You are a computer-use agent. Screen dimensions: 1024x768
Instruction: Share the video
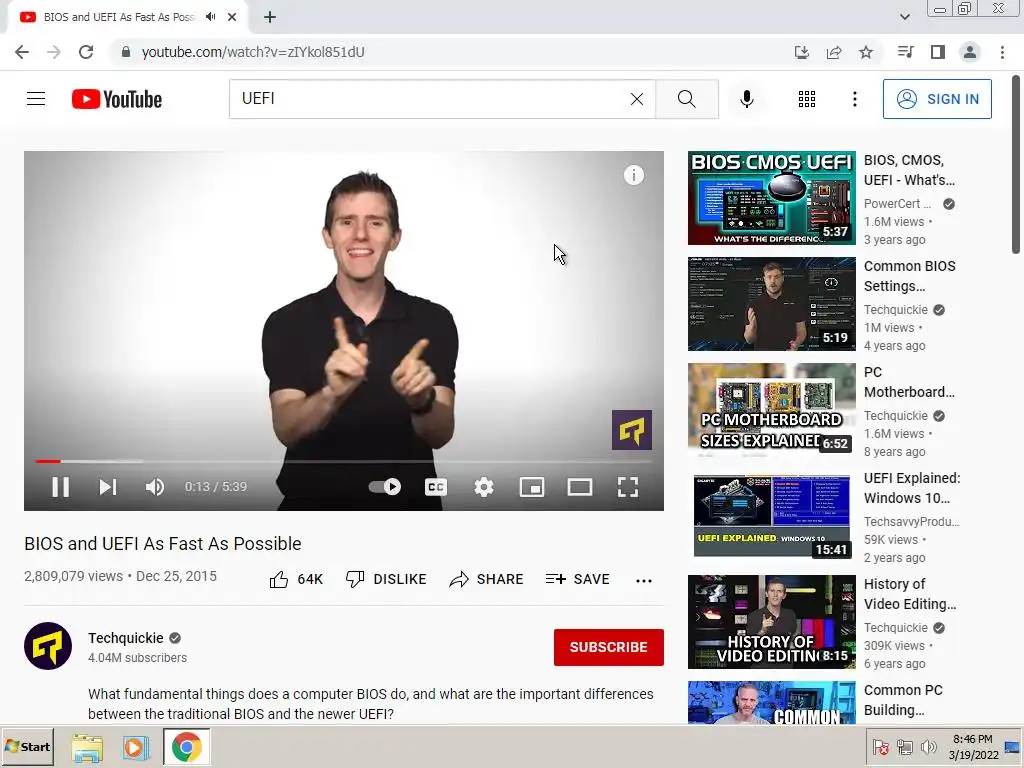click(487, 579)
